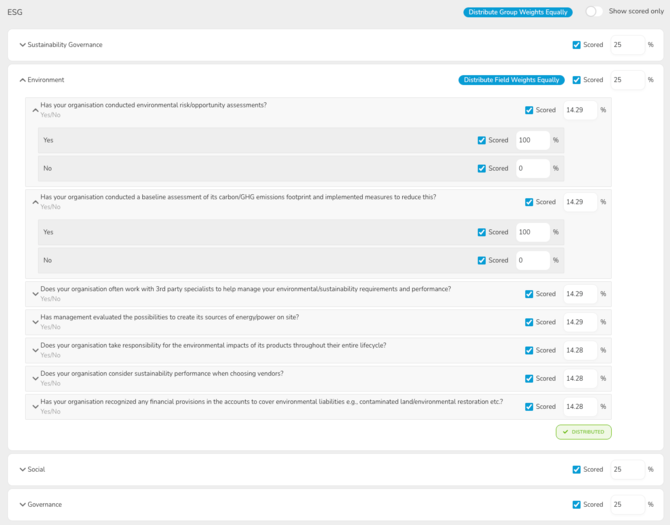Image resolution: width=670 pixels, height=525 pixels.
Task: Collapse the environmental risk/opportunity assessments question
Action: (35, 110)
